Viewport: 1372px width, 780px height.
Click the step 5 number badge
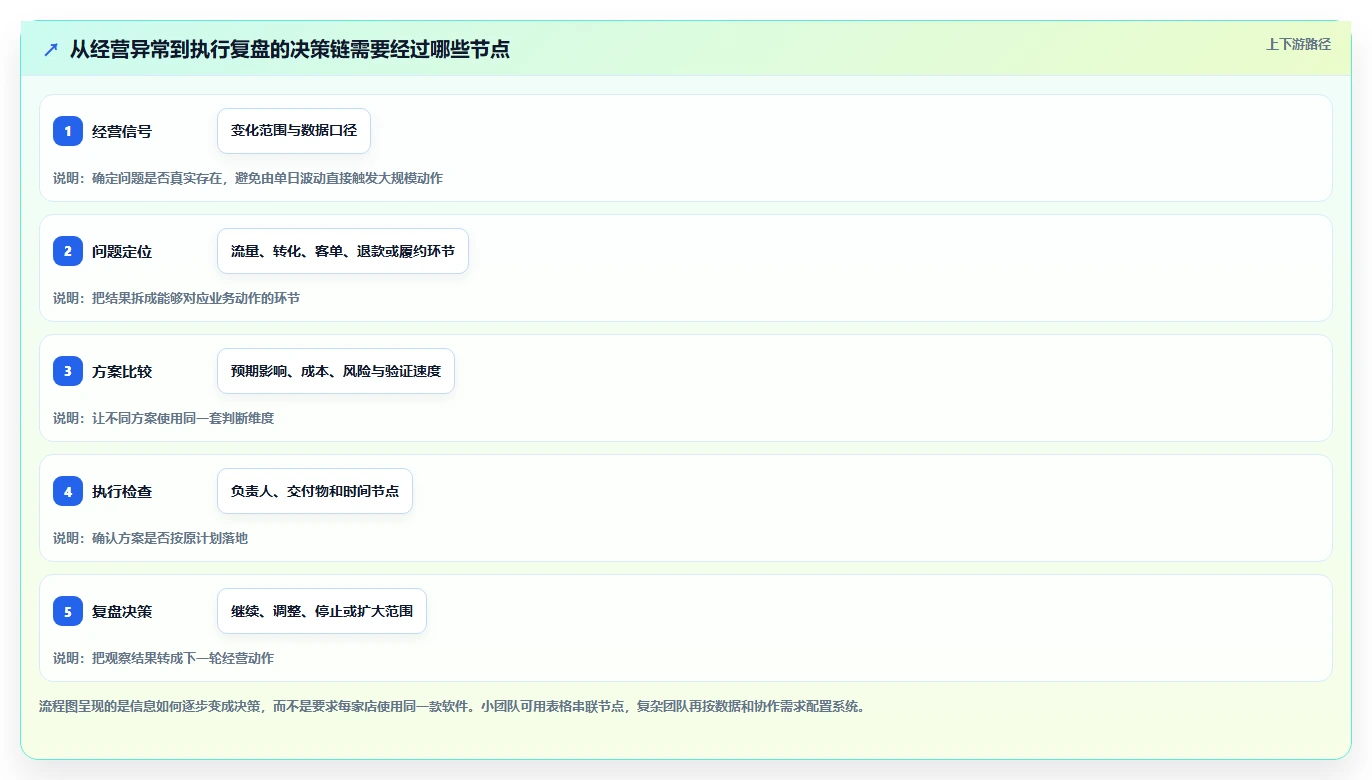(x=68, y=611)
